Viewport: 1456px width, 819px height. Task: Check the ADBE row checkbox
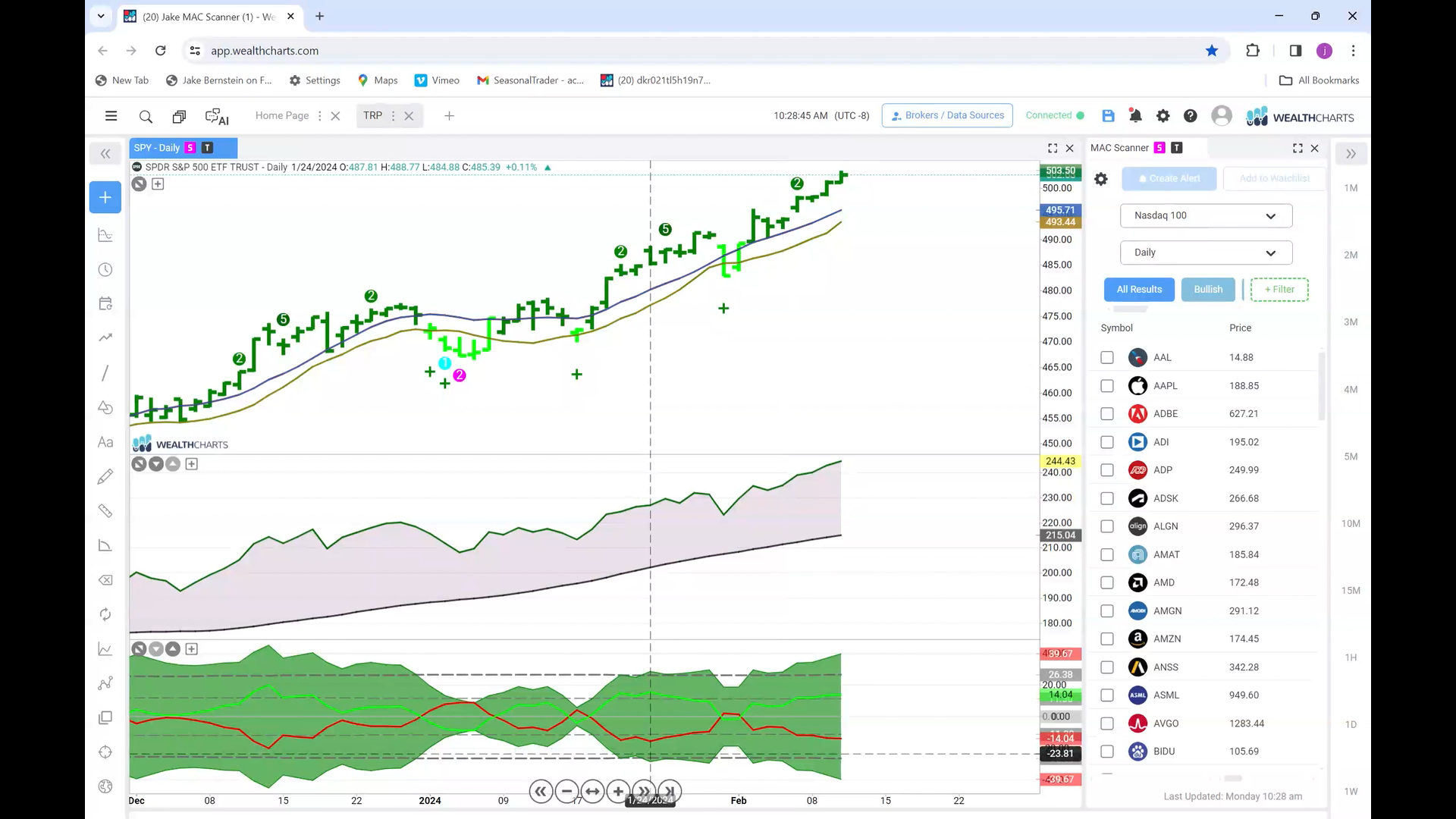coord(1107,414)
